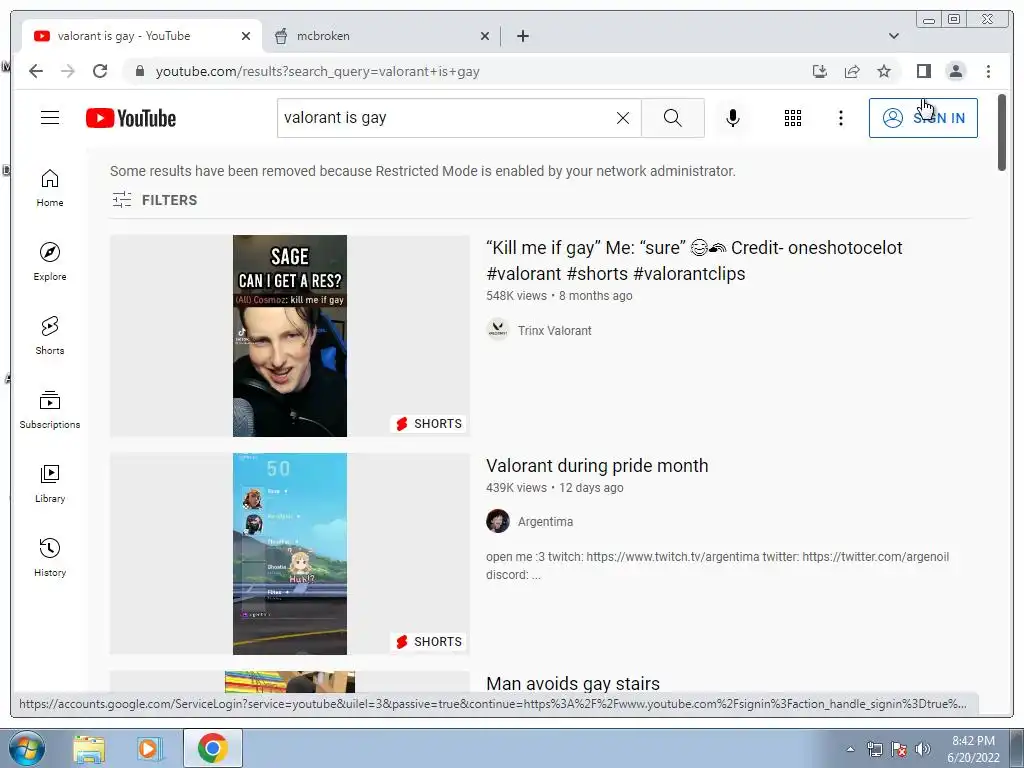
Task: Visit the Trinx Valorant channel name
Action: [x=554, y=330]
